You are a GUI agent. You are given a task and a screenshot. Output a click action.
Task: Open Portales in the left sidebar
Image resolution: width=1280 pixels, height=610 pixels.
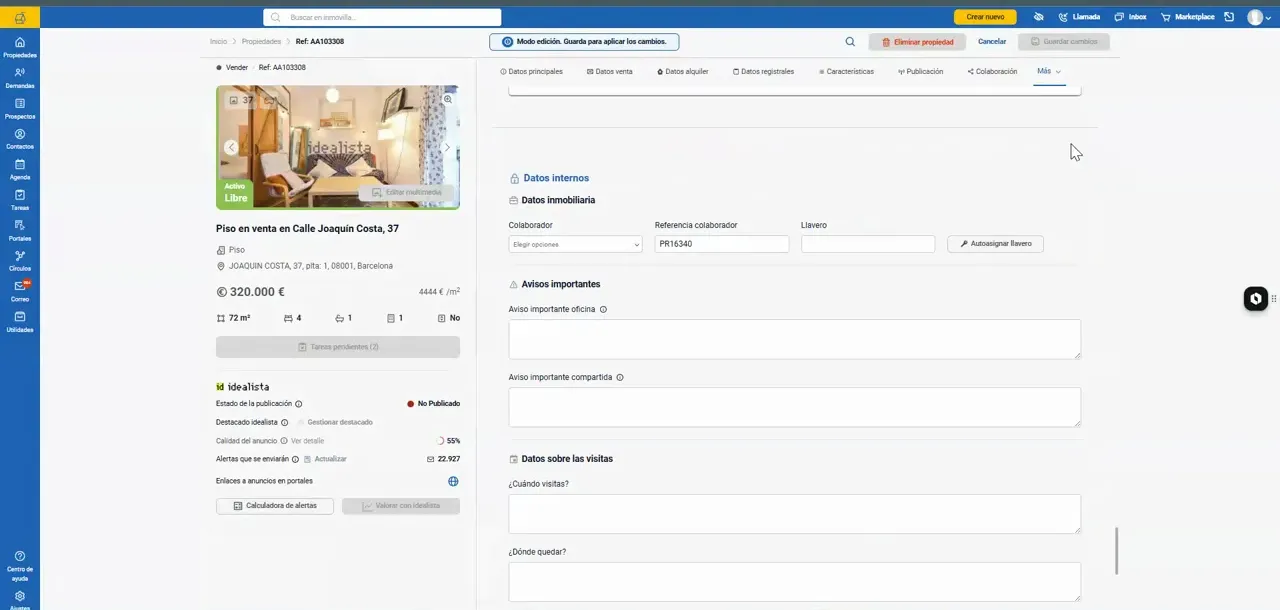(20, 230)
